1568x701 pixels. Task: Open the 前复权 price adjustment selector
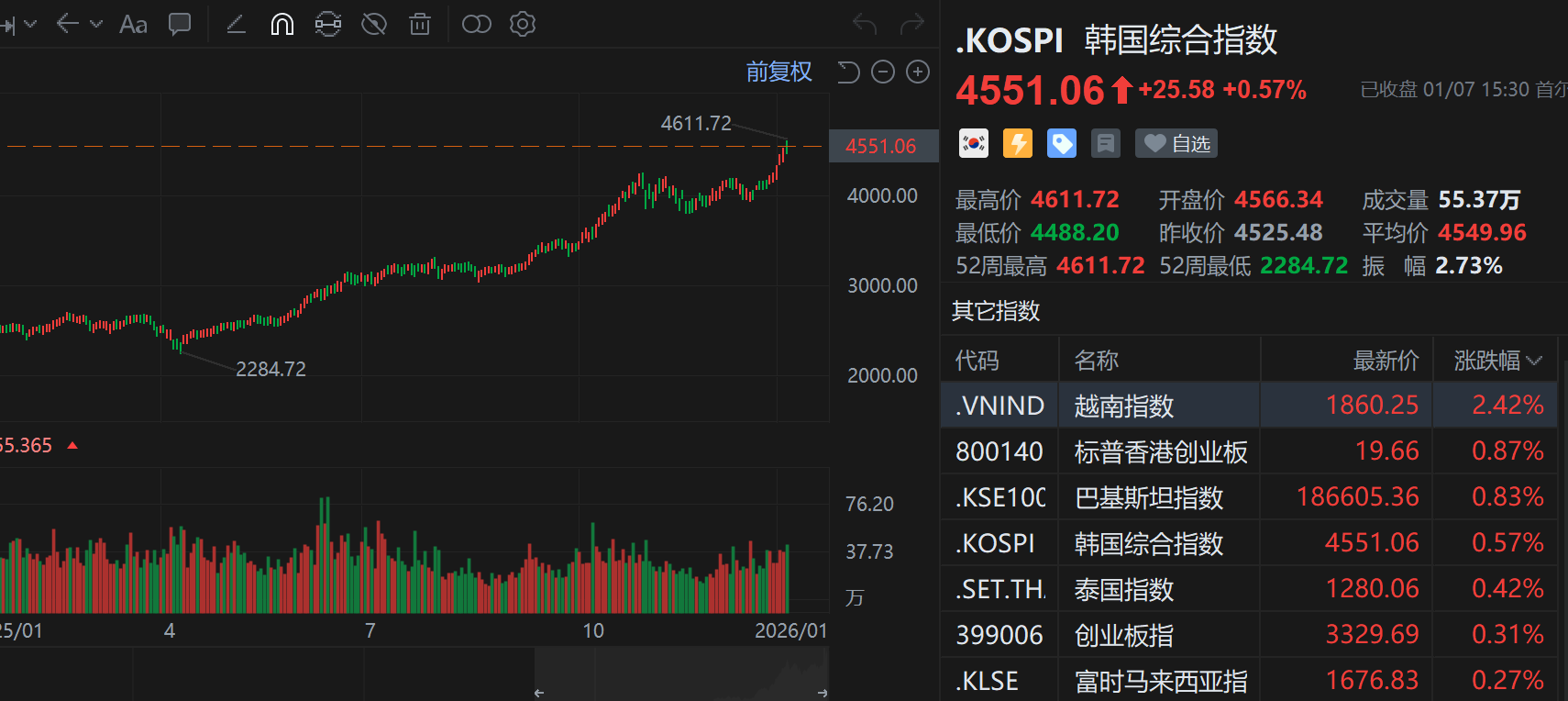pos(778,72)
